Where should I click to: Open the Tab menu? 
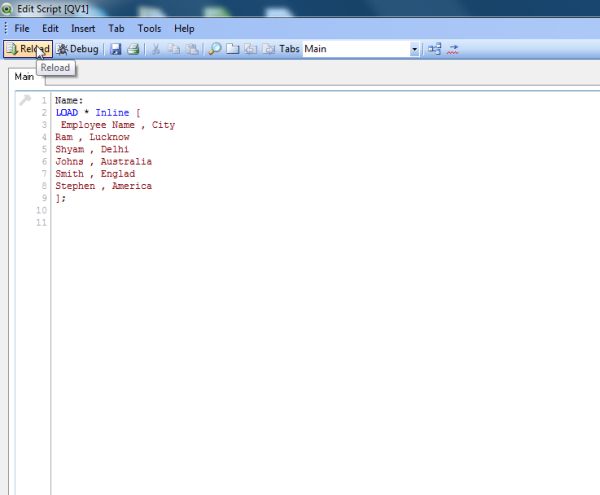(116, 29)
